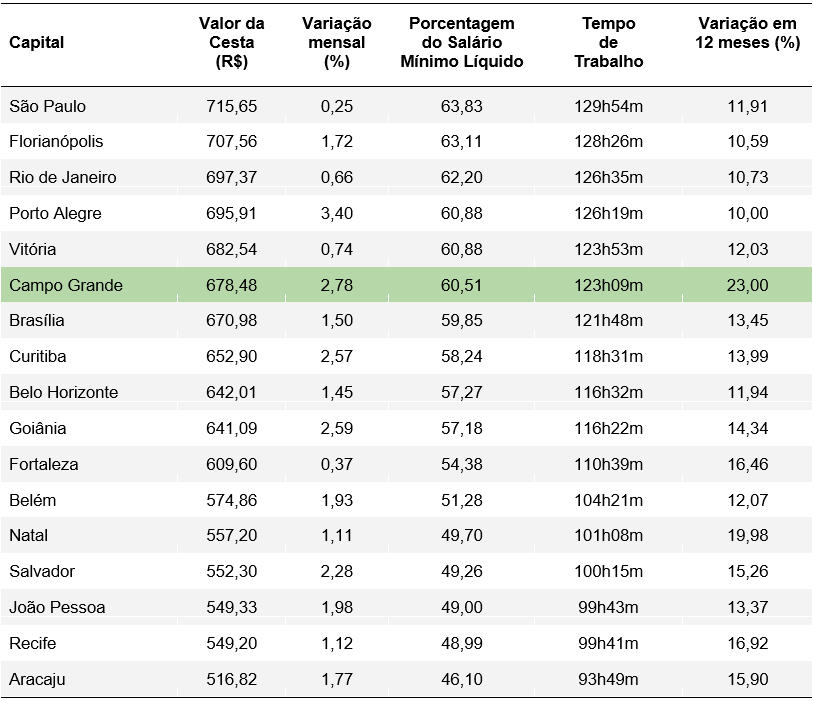Viewport: 813px width, 701px height.
Task: Select the Rio de Janeiro capital cell
Action: 63,178
